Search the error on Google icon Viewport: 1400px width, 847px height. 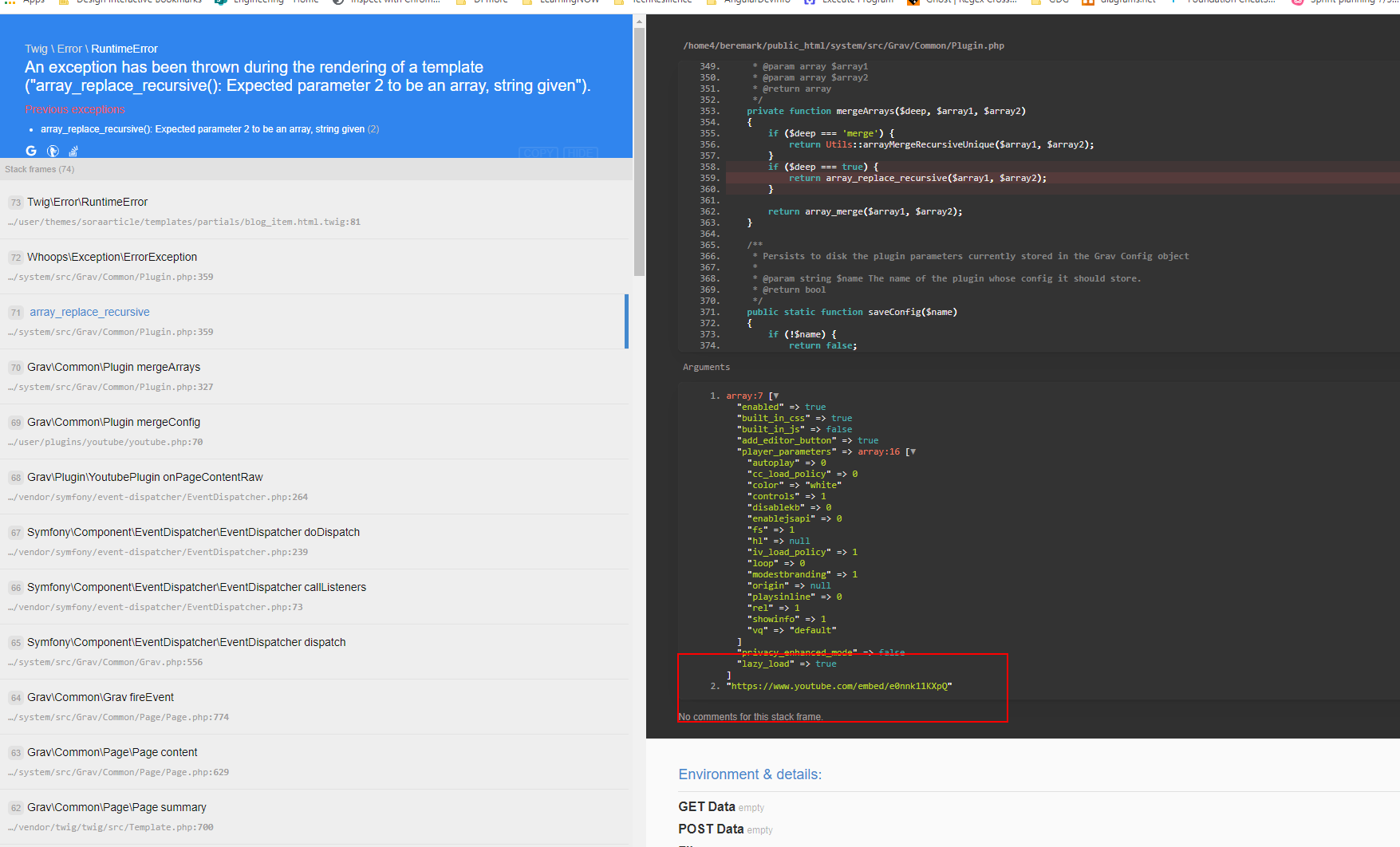click(x=31, y=151)
